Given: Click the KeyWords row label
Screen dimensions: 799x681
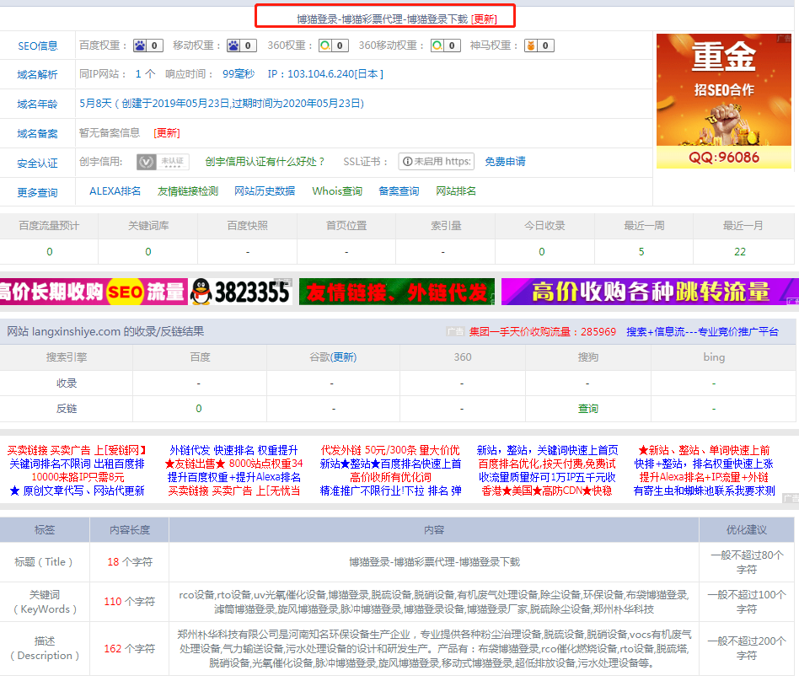Looking at the screenshot, I should coord(44,602).
